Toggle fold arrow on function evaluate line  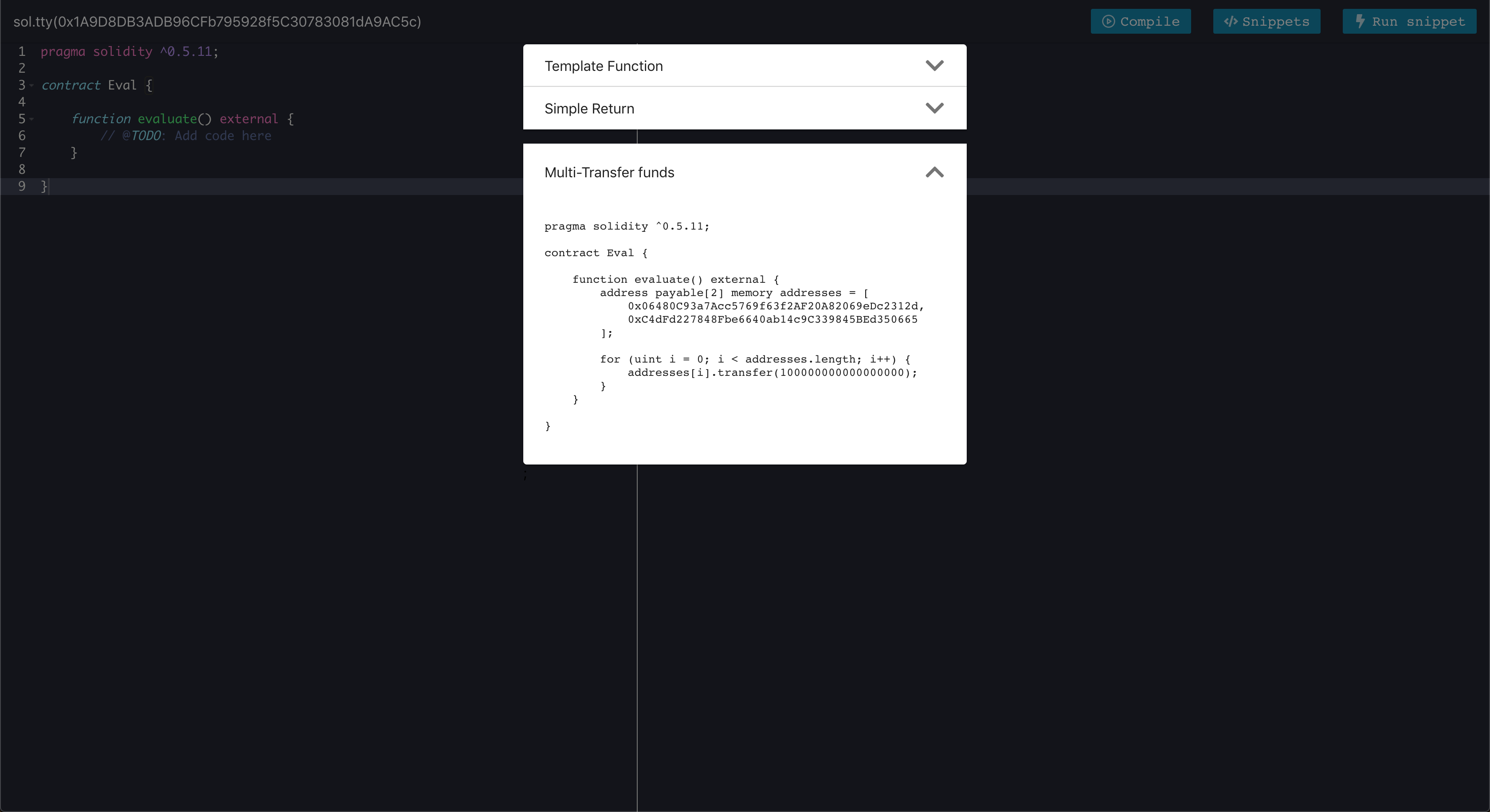pyautogui.click(x=32, y=119)
